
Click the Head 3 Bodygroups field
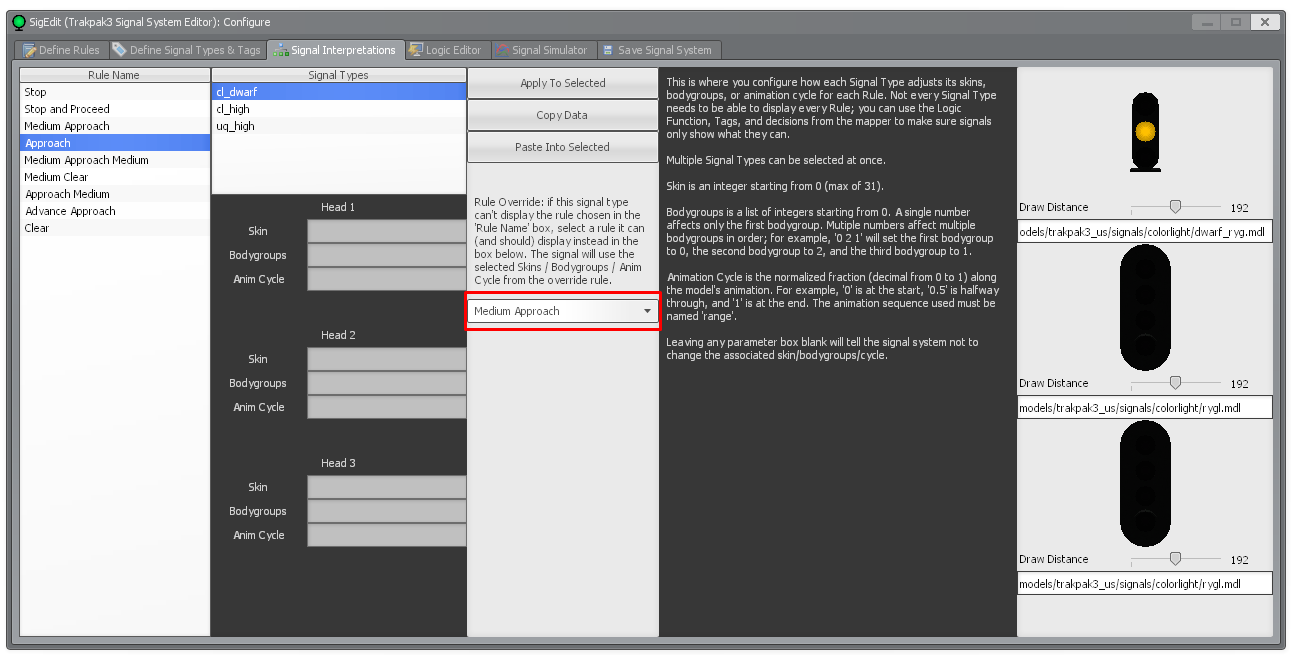(387, 511)
